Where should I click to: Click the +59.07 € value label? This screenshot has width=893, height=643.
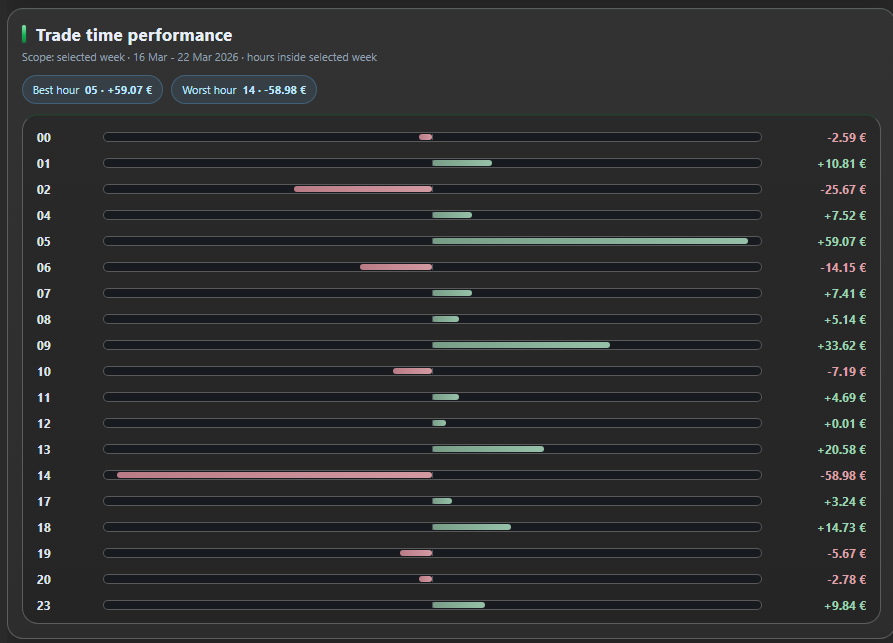tap(843, 241)
